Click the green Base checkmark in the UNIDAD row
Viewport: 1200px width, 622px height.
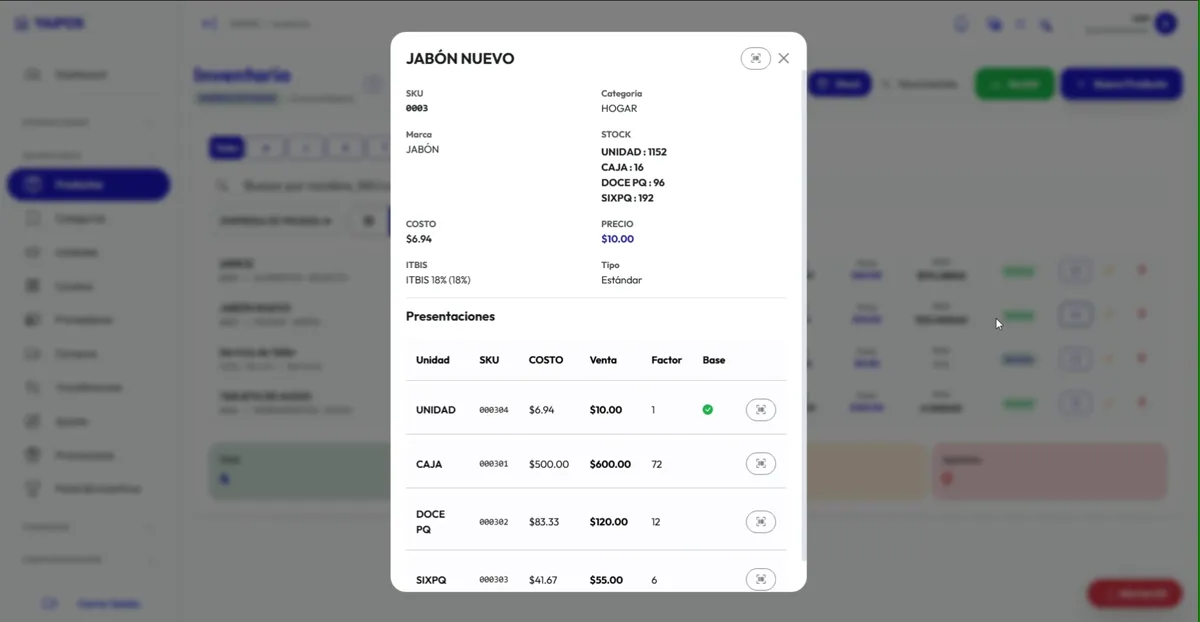pyautogui.click(x=708, y=410)
